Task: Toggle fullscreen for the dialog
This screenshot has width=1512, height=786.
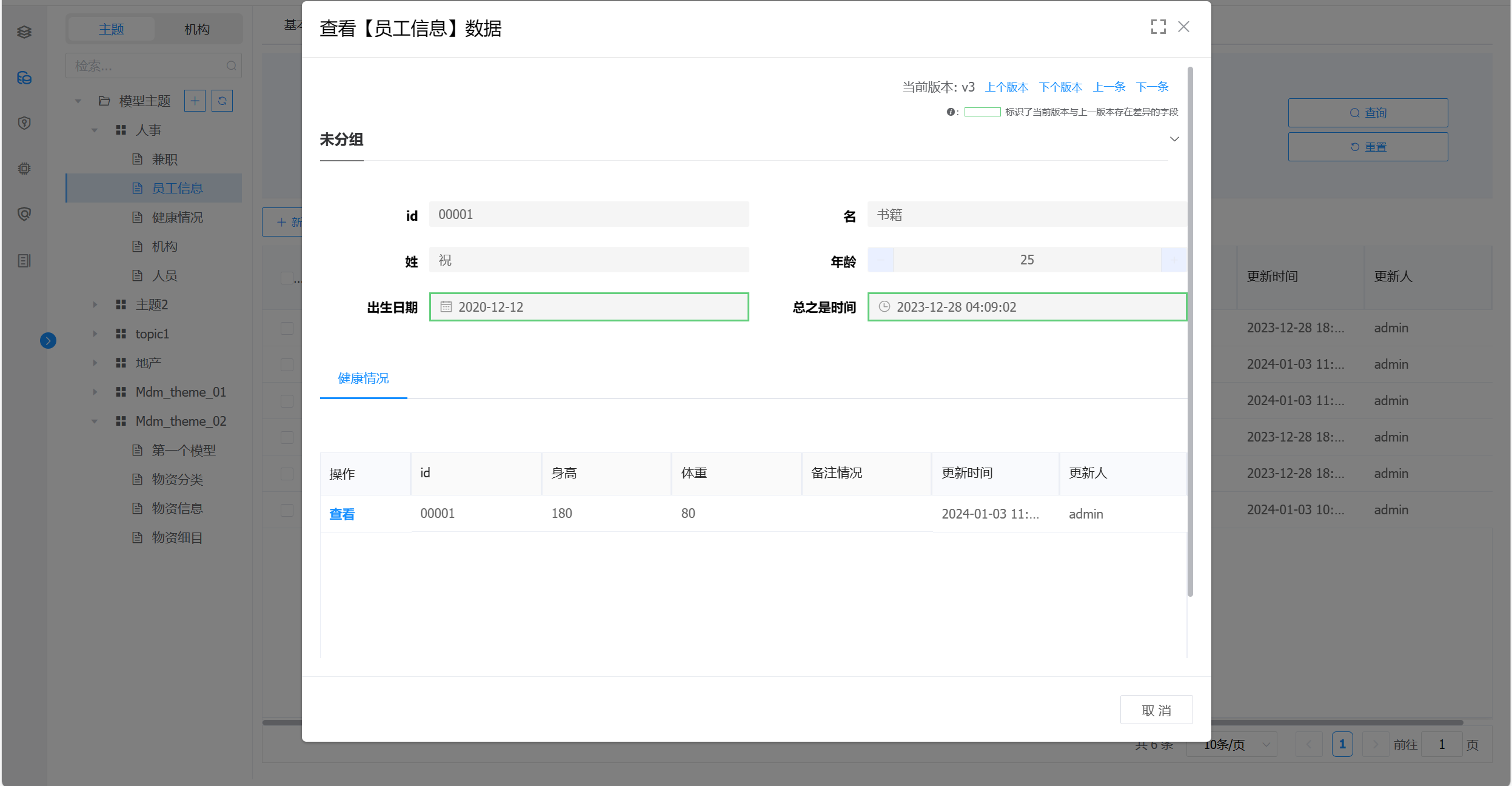Action: pyautogui.click(x=1159, y=27)
